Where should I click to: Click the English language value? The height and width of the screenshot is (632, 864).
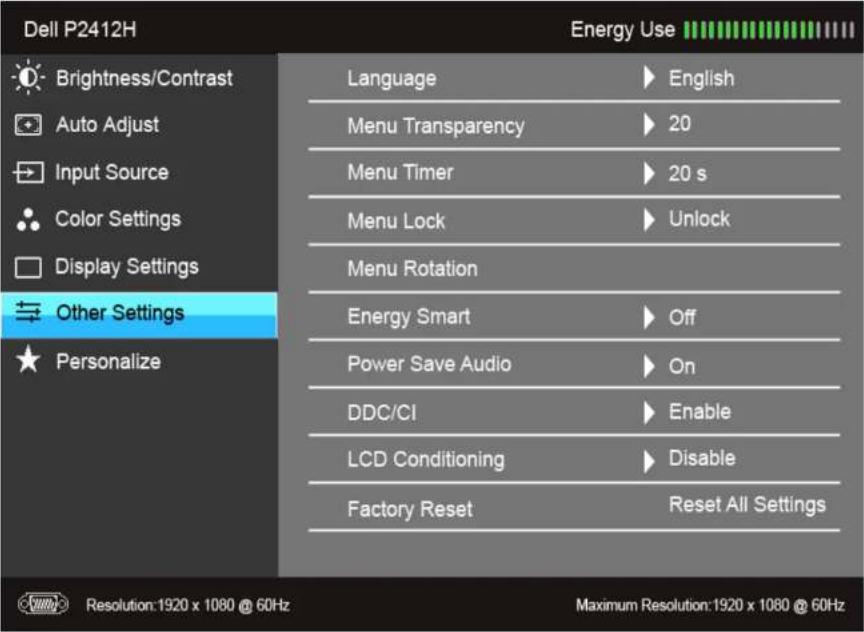[x=701, y=79]
